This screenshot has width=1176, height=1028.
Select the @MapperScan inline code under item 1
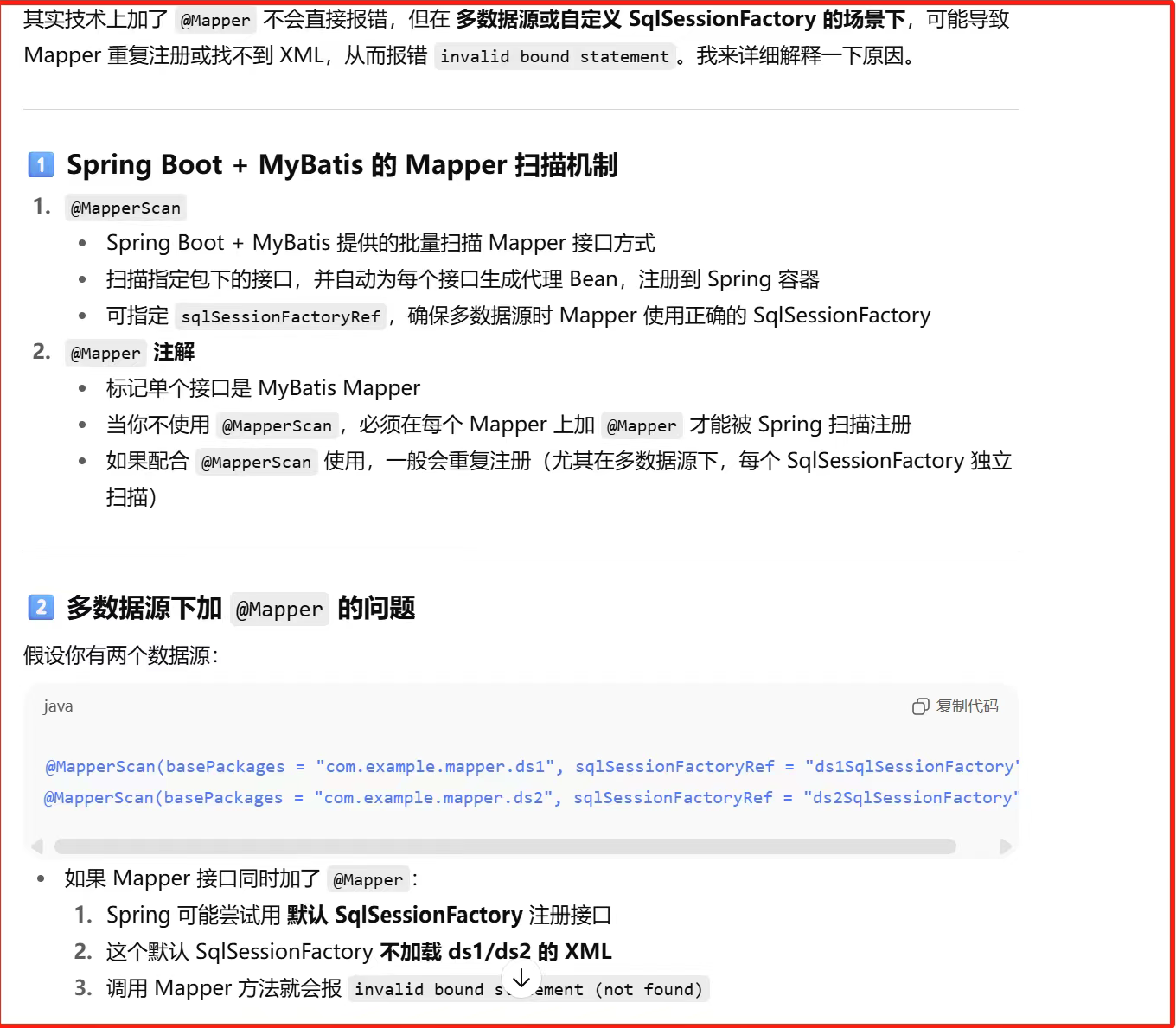point(125,208)
